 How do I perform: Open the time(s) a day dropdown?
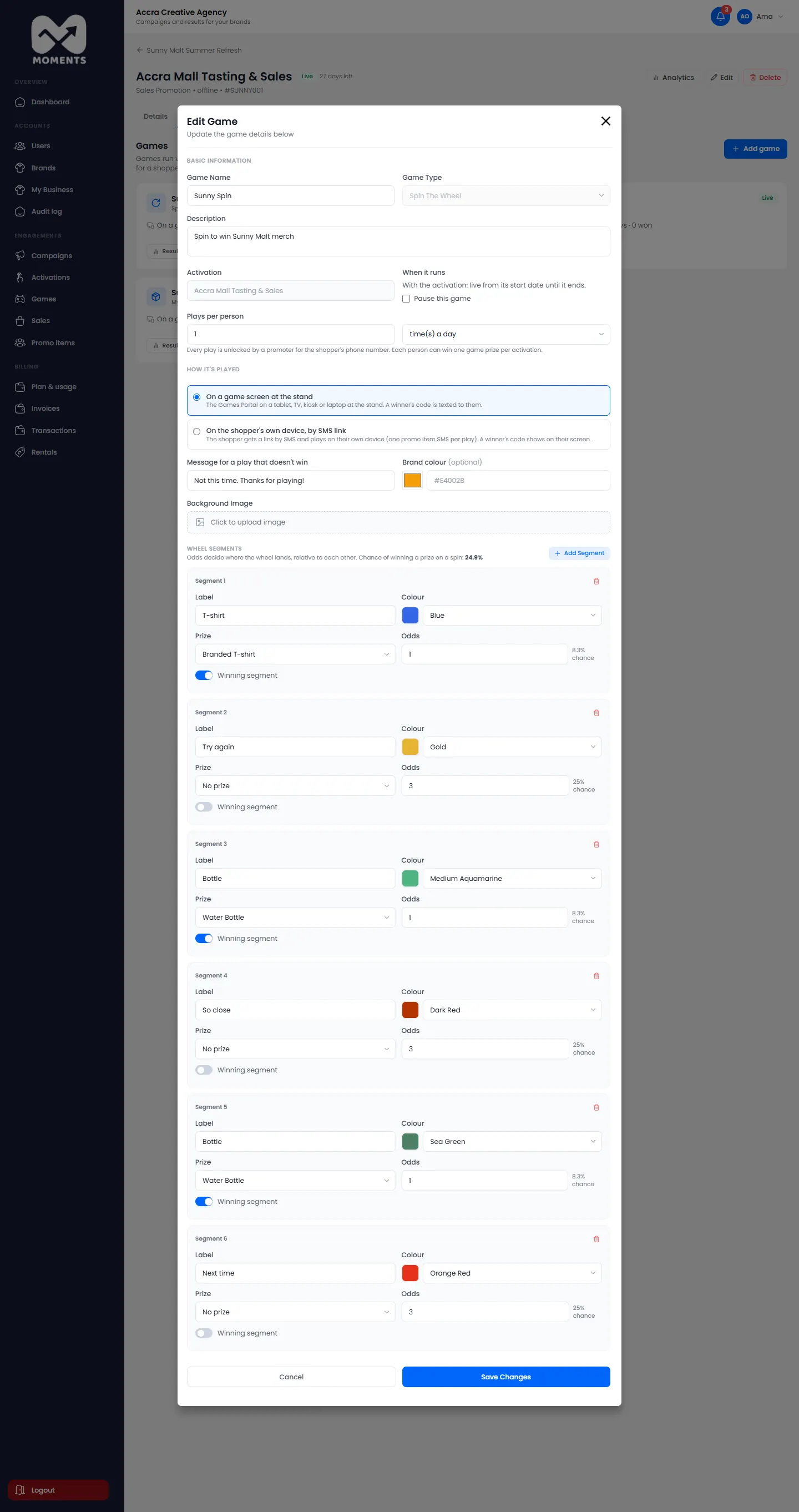click(x=505, y=334)
